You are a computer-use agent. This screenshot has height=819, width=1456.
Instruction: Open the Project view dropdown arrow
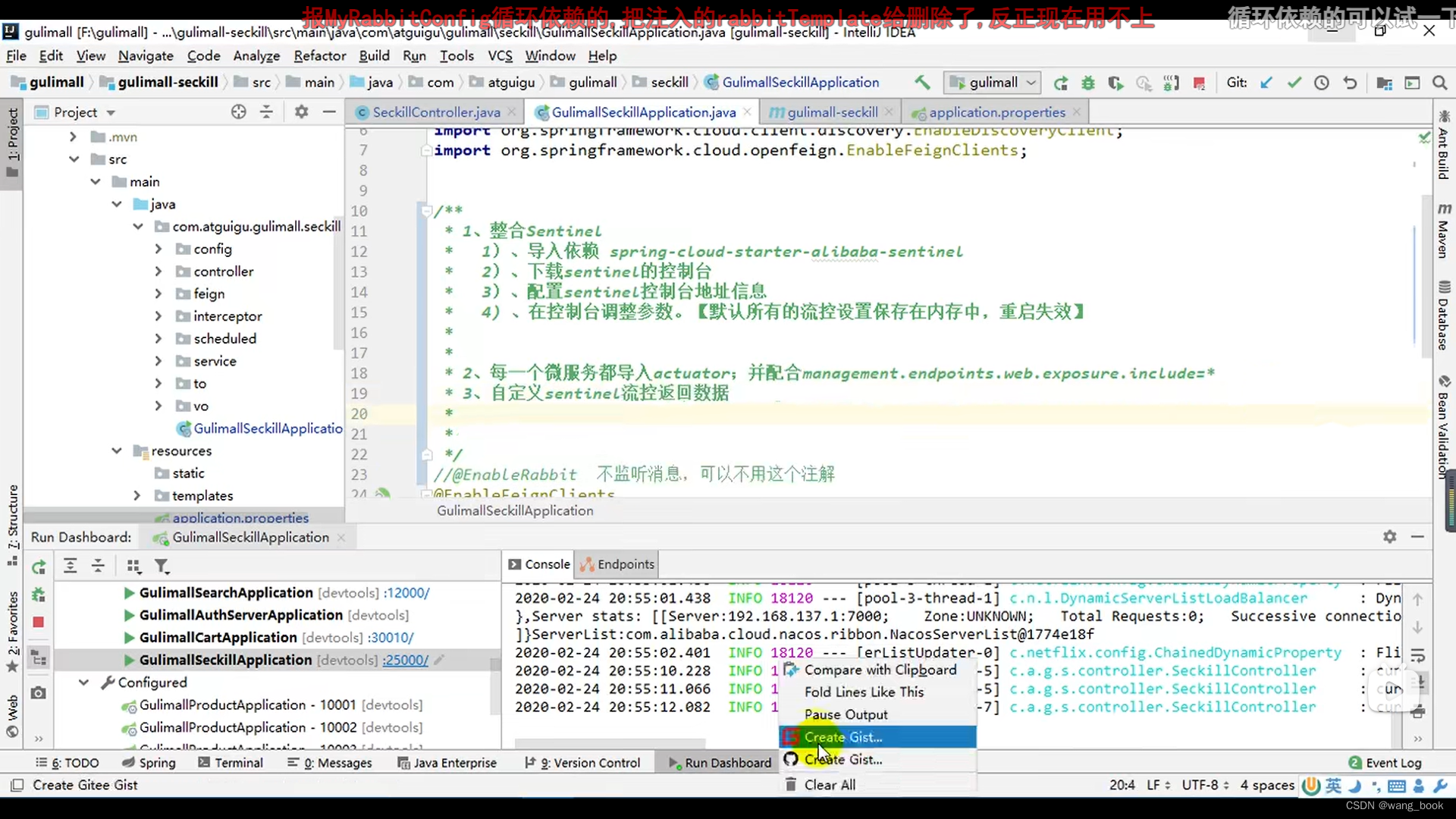tap(111, 112)
